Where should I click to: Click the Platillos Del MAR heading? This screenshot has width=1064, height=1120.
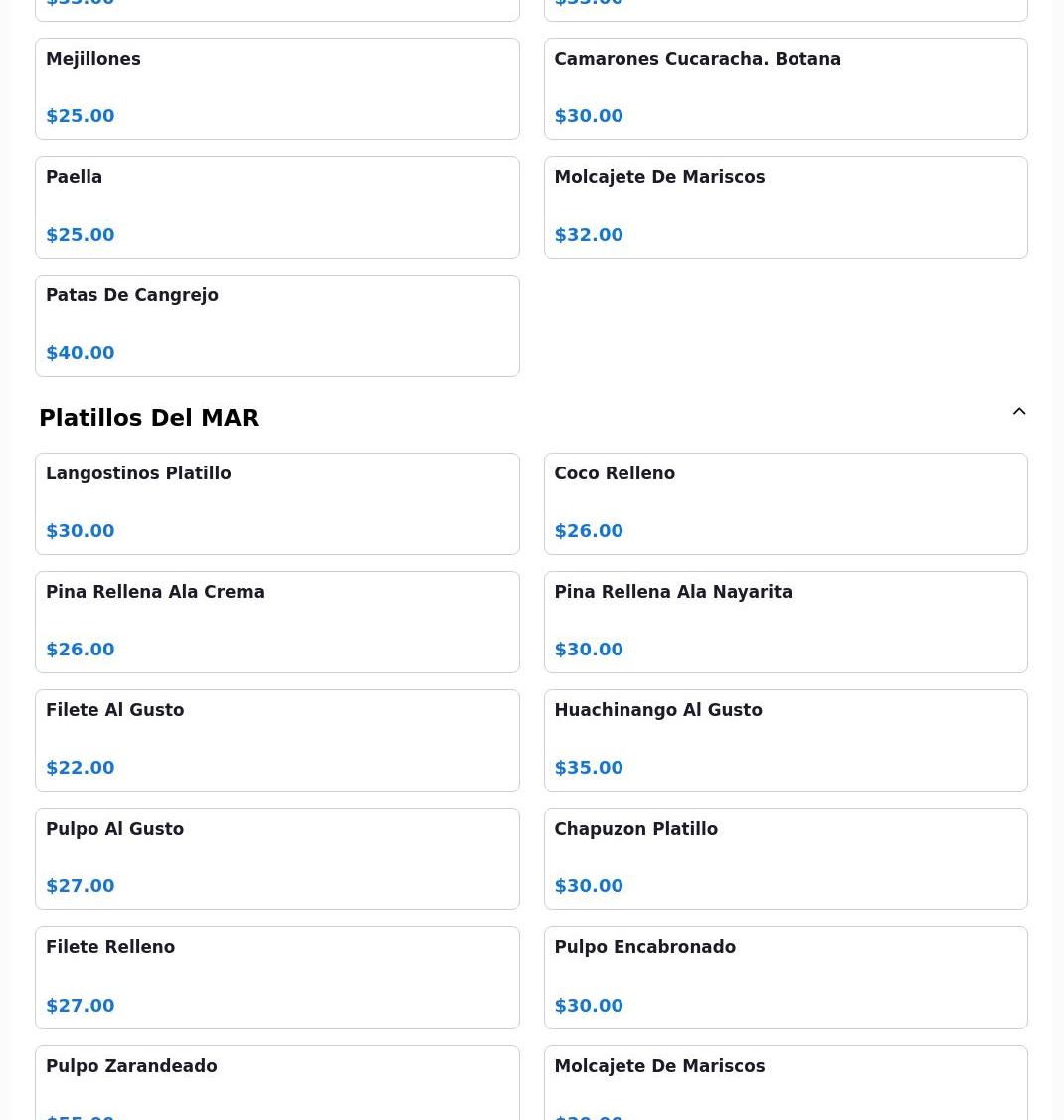(148, 417)
